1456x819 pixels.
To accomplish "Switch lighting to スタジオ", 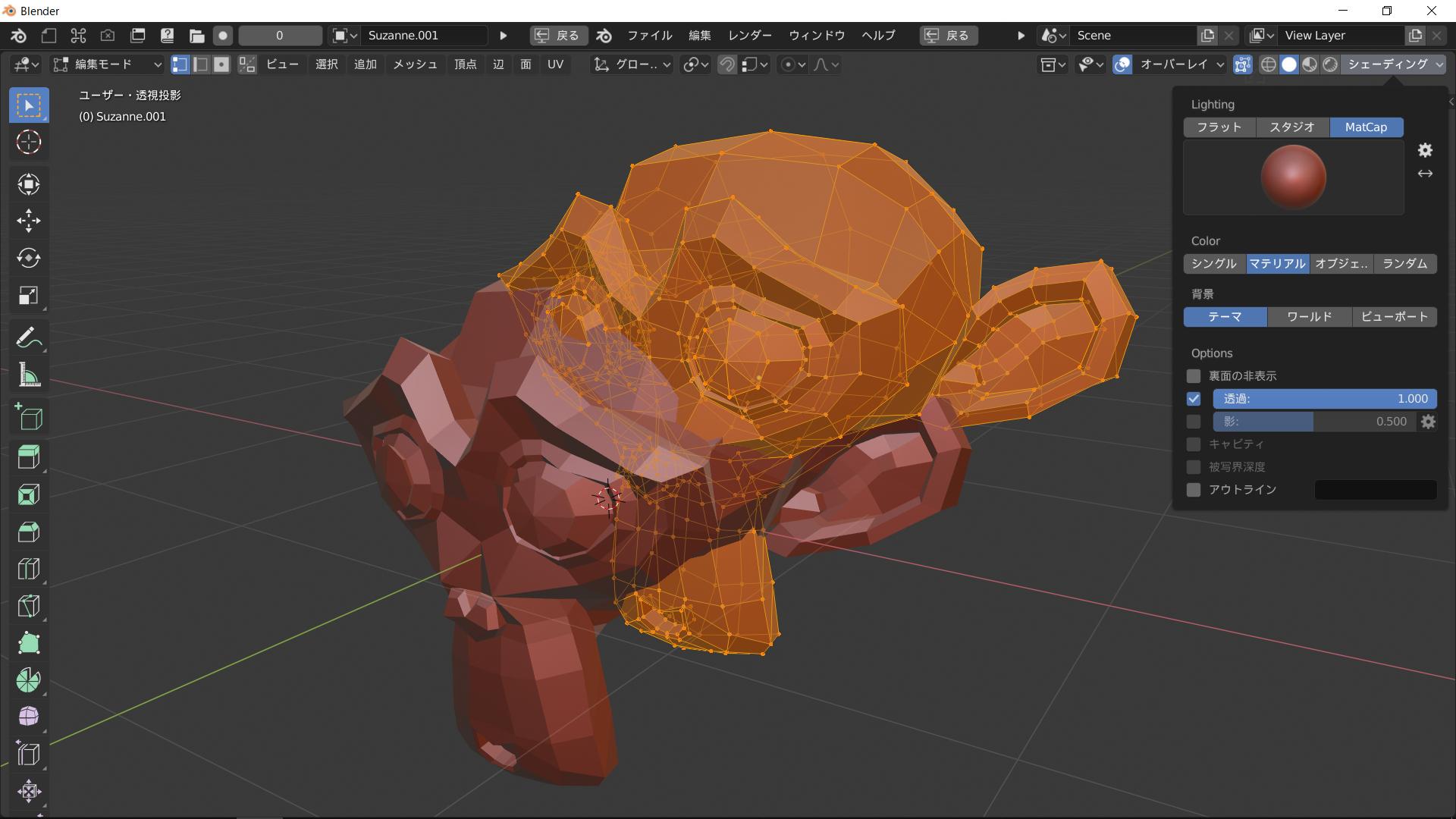I will click(1292, 127).
